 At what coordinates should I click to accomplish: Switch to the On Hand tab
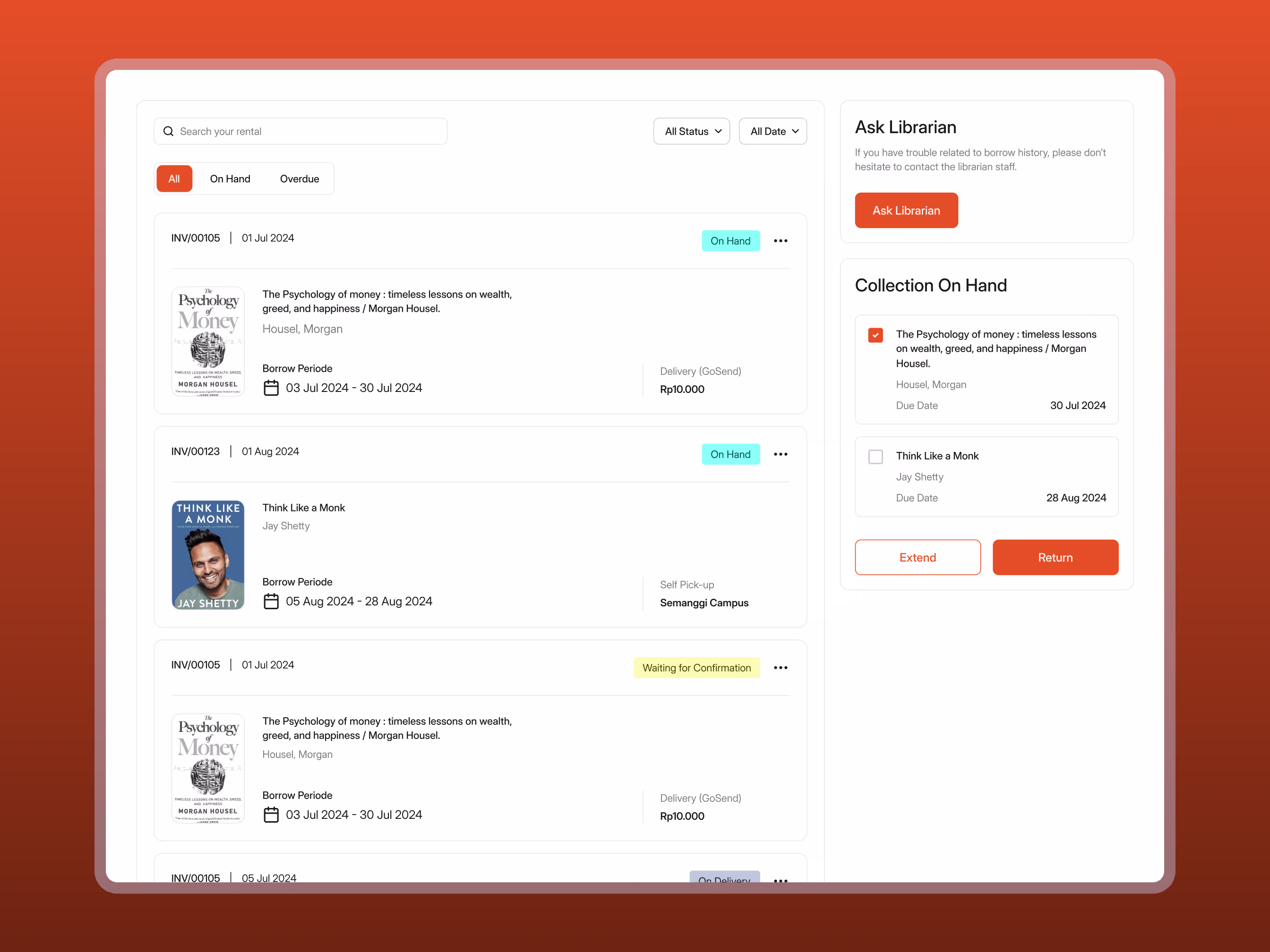[x=230, y=179]
